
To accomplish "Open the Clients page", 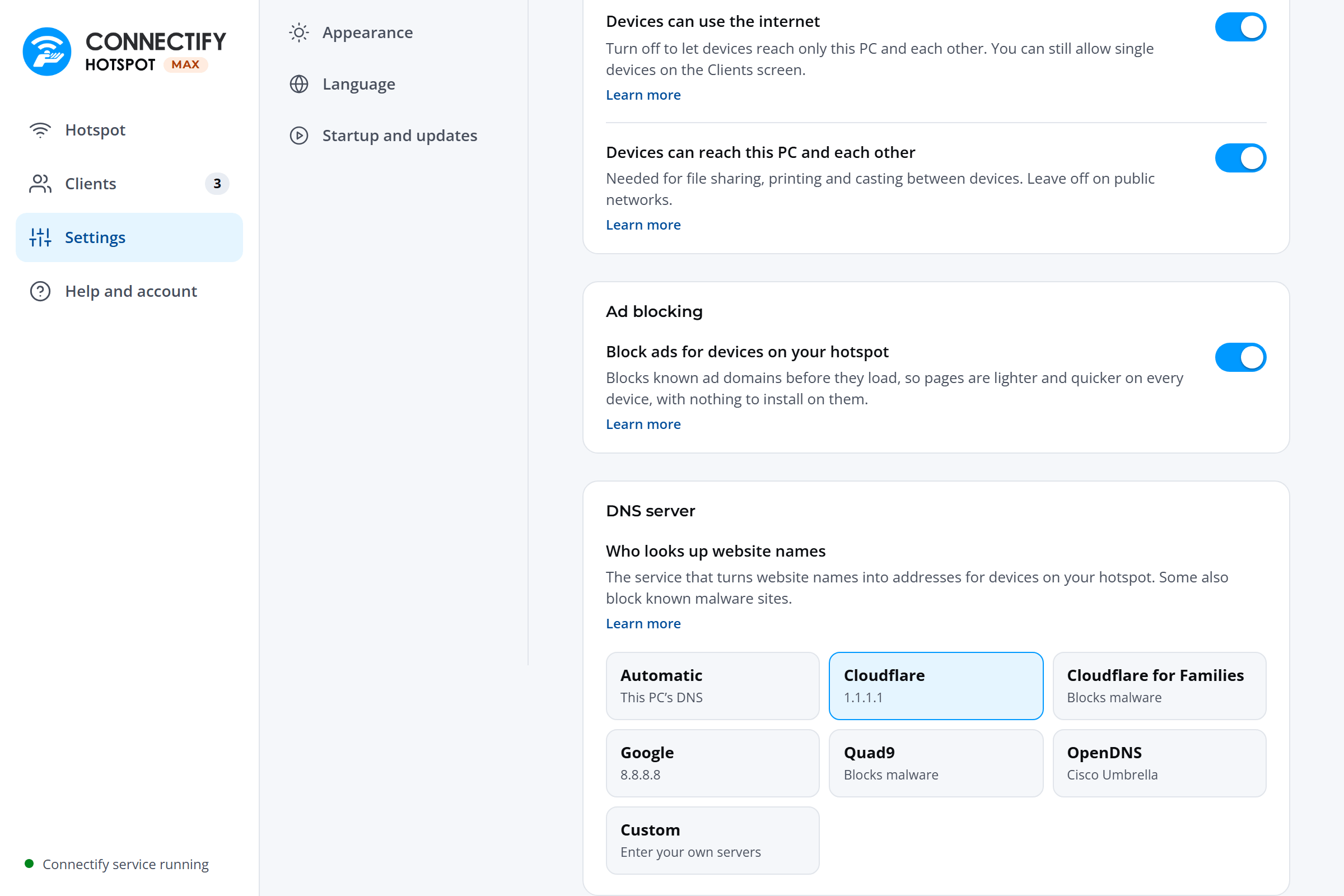I will coord(129,184).
